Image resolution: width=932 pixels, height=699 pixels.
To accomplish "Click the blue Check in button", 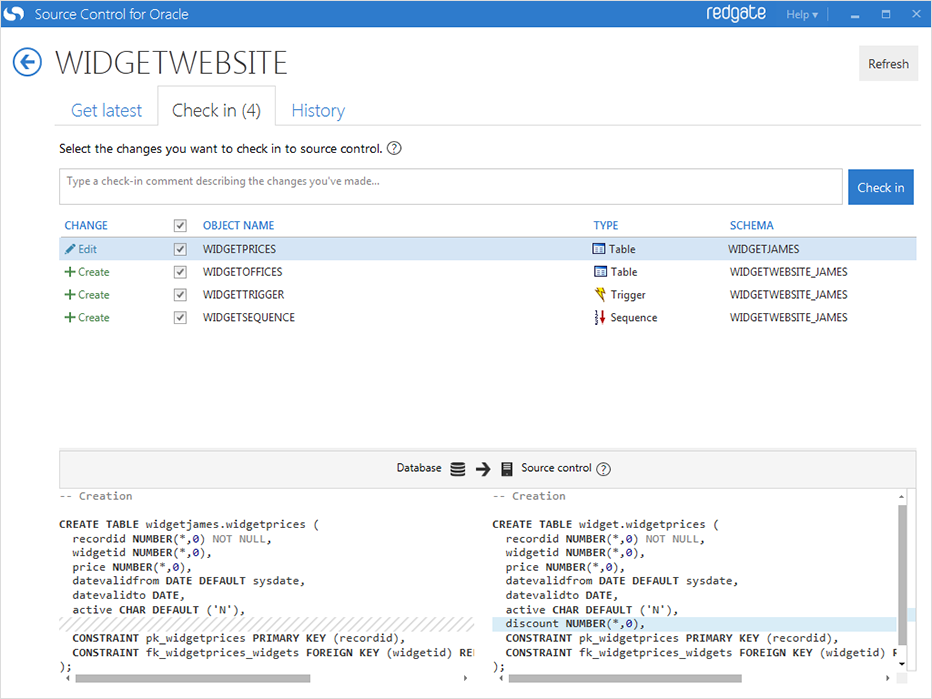I will pos(880,187).
